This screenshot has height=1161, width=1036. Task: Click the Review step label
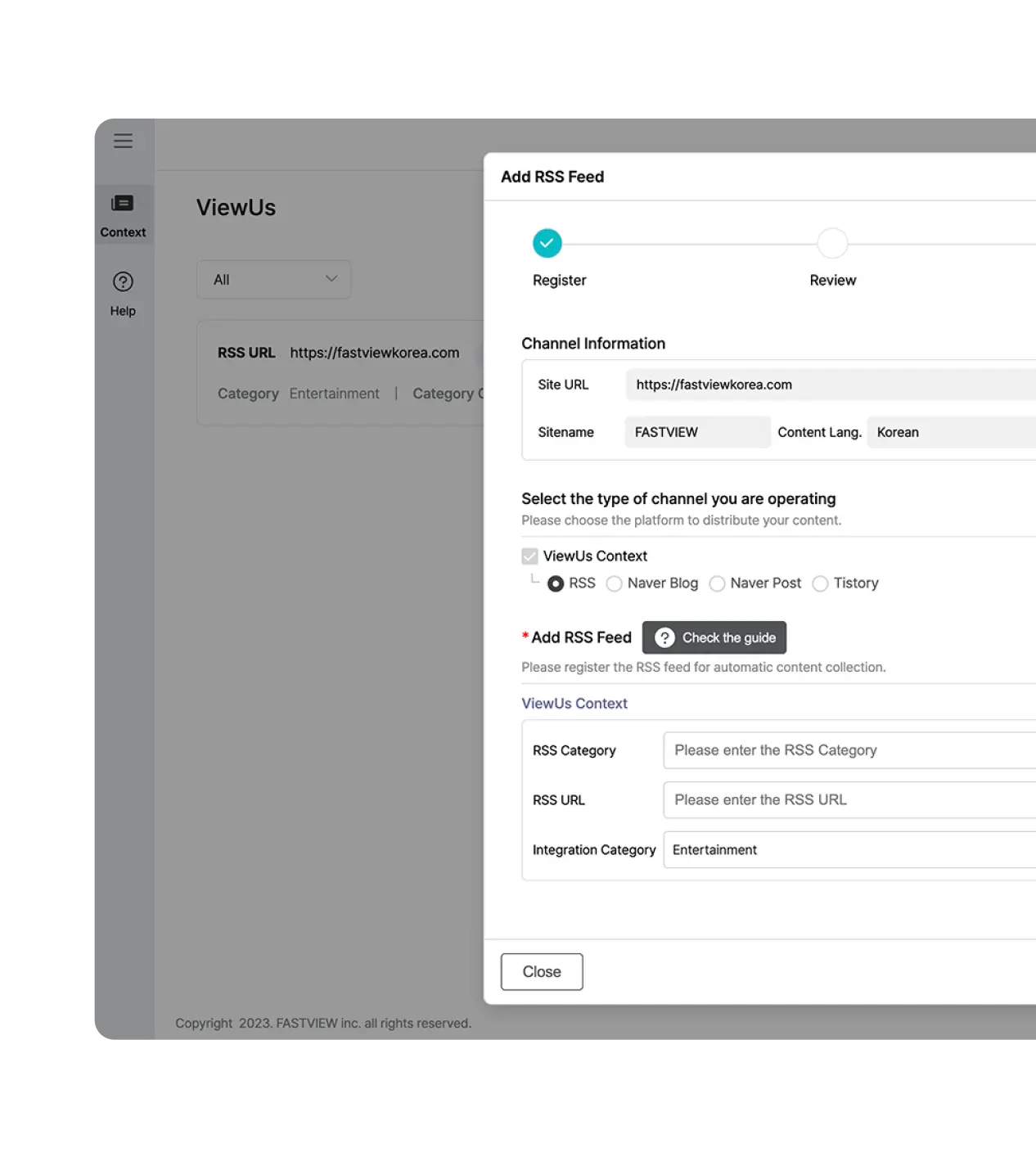coord(833,281)
